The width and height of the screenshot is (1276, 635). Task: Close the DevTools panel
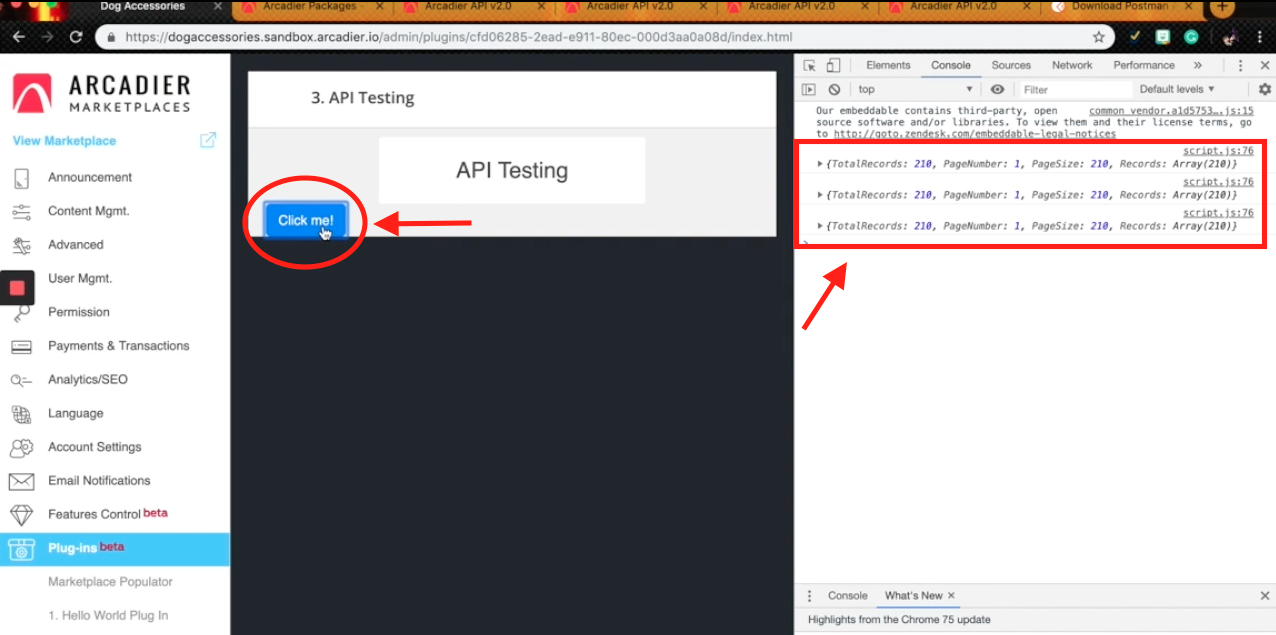[x=1264, y=65]
